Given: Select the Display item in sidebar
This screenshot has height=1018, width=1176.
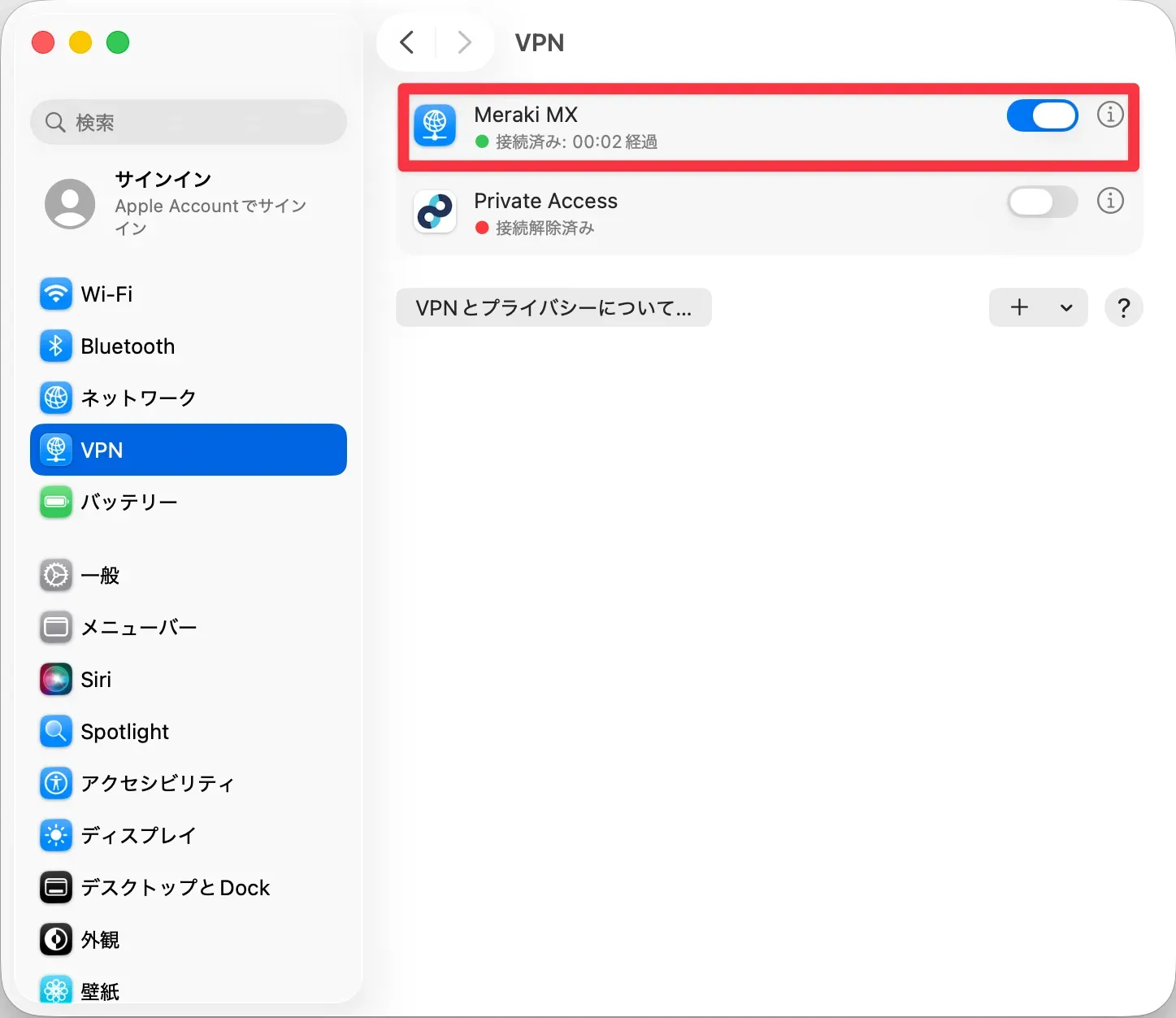Looking at the screenshot, I should (138, 836).
